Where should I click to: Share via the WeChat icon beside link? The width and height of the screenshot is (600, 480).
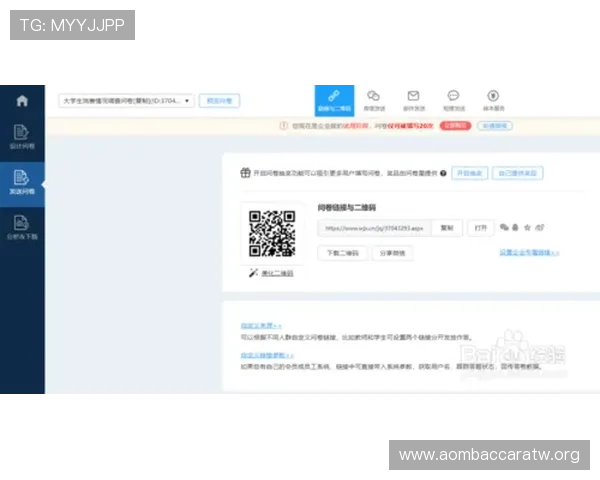point(504,227)
